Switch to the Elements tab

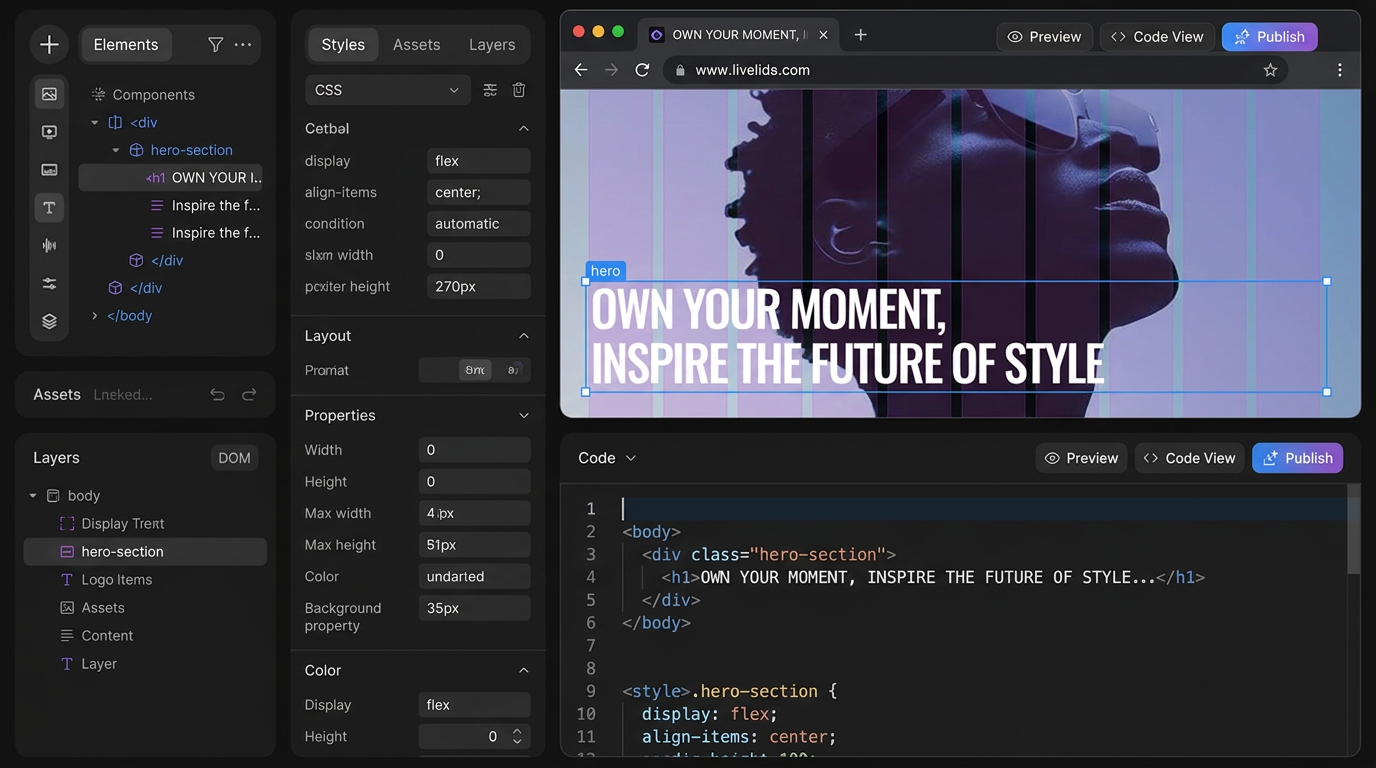click(126, 45)
